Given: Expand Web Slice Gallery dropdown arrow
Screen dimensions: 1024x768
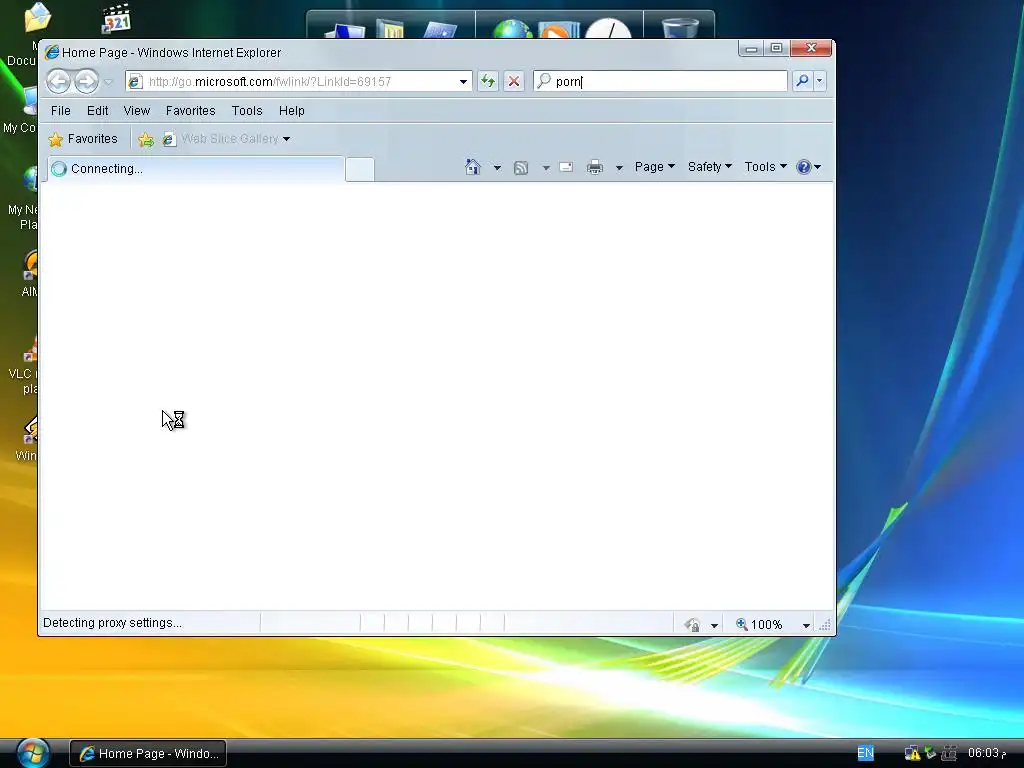Looking at the screenshot, I should coord(287,139).
